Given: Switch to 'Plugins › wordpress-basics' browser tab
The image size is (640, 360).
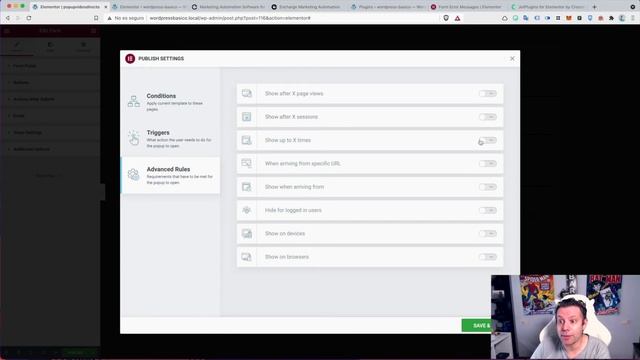Looking at the screenshot, I should [388, 7].
